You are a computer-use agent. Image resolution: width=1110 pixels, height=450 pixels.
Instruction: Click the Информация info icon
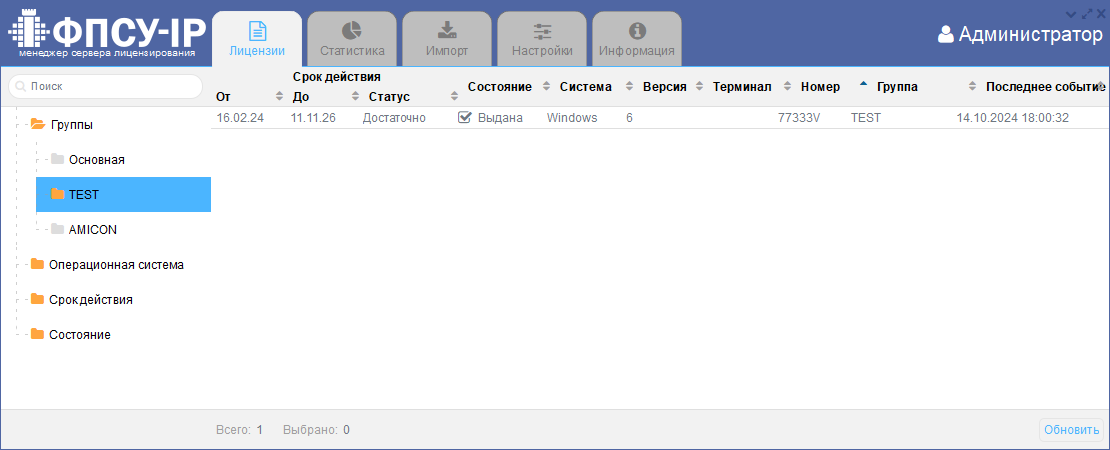(x=637, y=31)
